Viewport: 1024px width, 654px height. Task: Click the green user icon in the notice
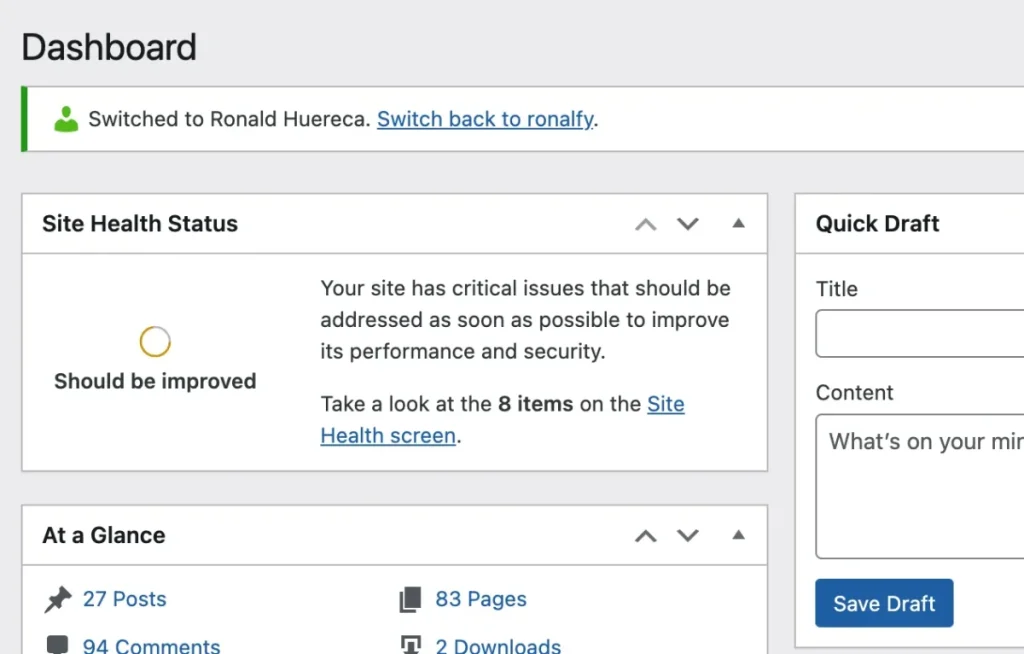[66, 119]
